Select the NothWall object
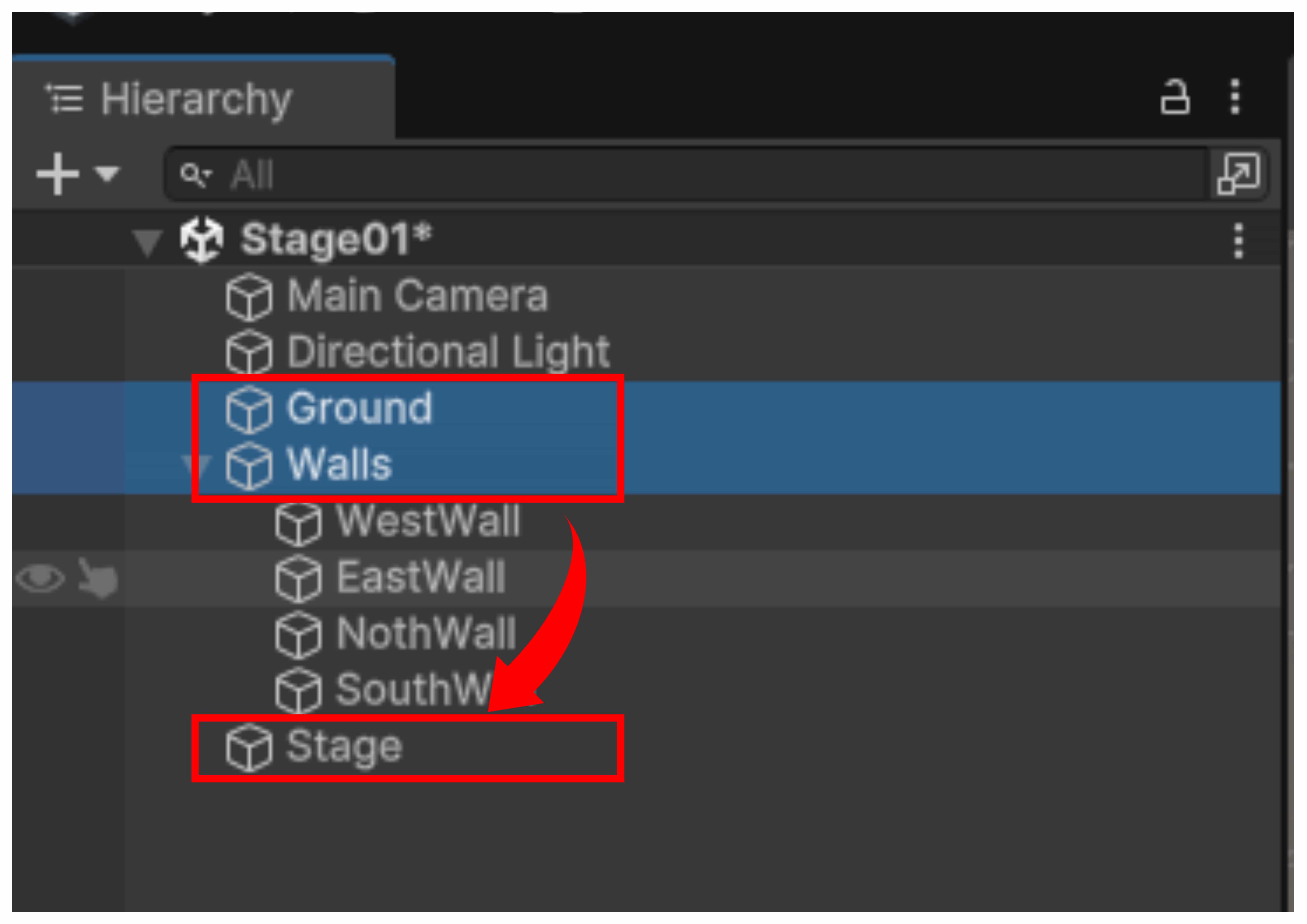The image size is (1307, 924). pyautogui.click(x=426, y=634)
